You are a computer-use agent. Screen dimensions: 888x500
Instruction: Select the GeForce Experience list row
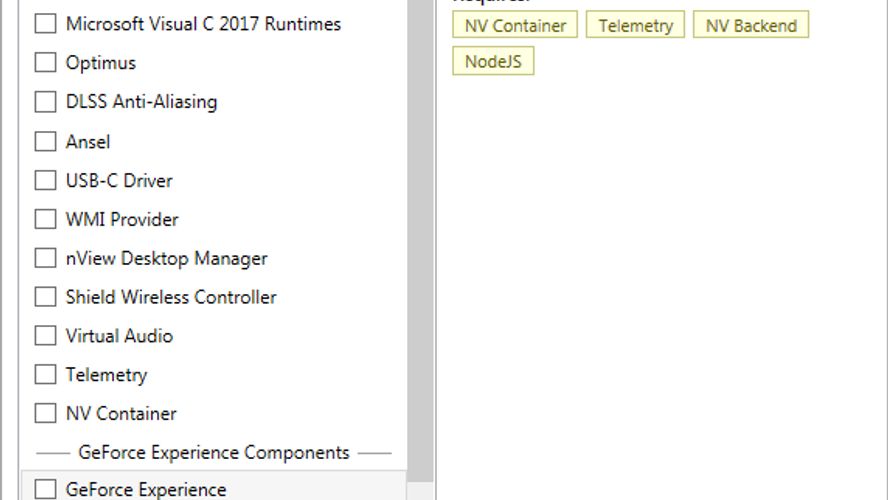pos(214,486)
